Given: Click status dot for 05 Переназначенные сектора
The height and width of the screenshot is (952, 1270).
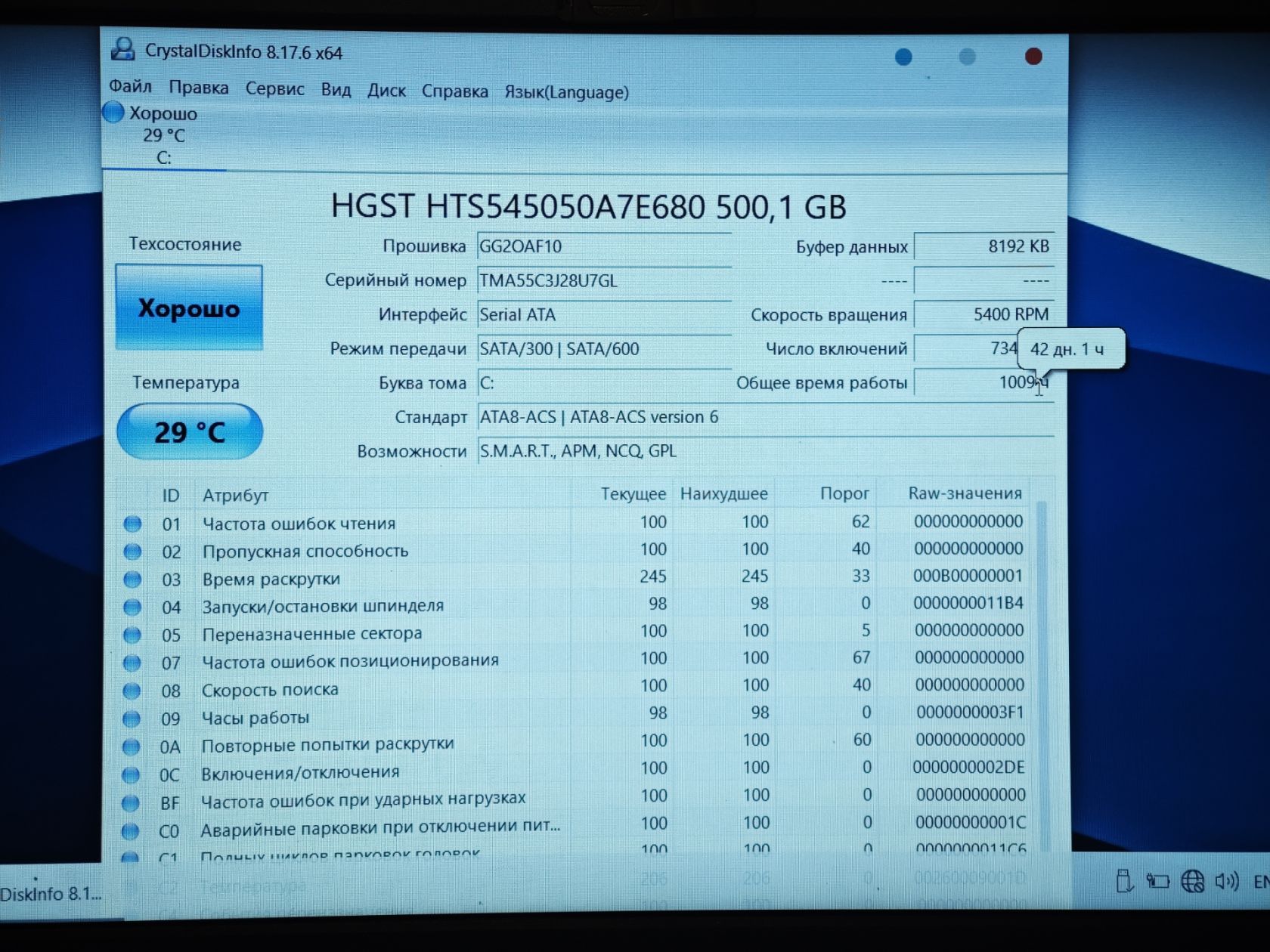Looking at the screenshot, I should click(132, 634).
